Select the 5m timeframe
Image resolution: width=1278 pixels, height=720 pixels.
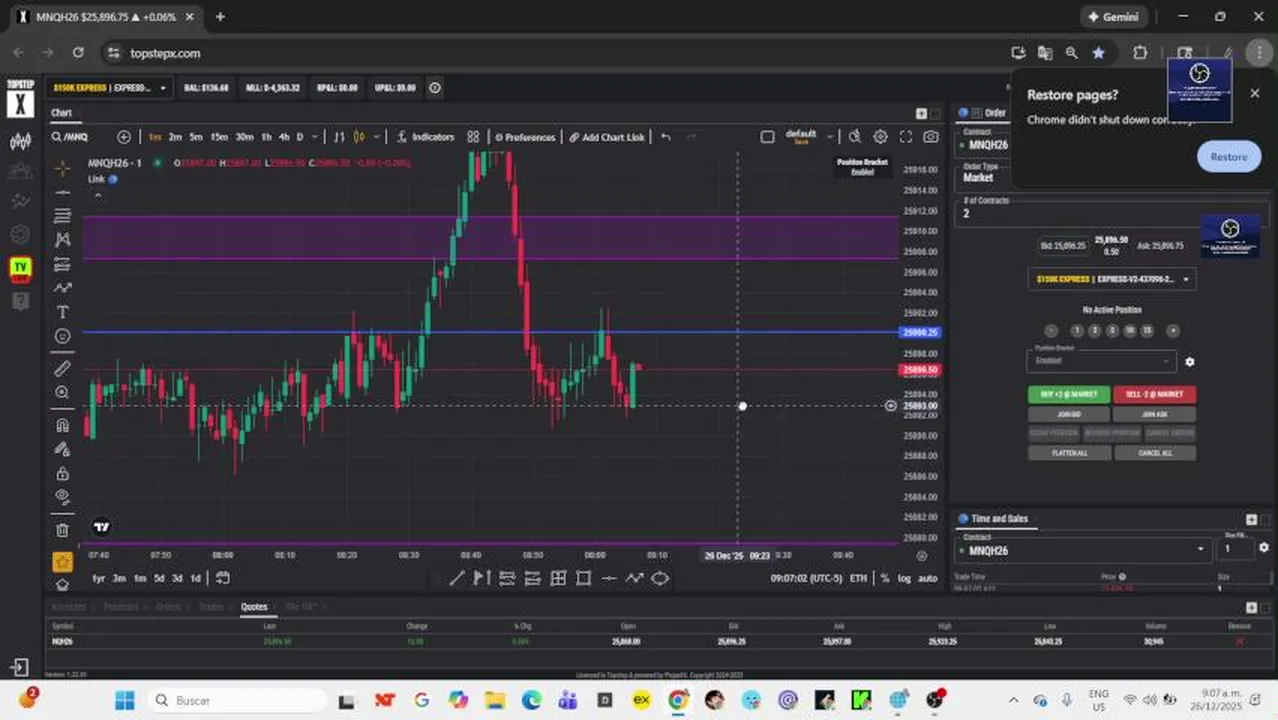(196, 137)
